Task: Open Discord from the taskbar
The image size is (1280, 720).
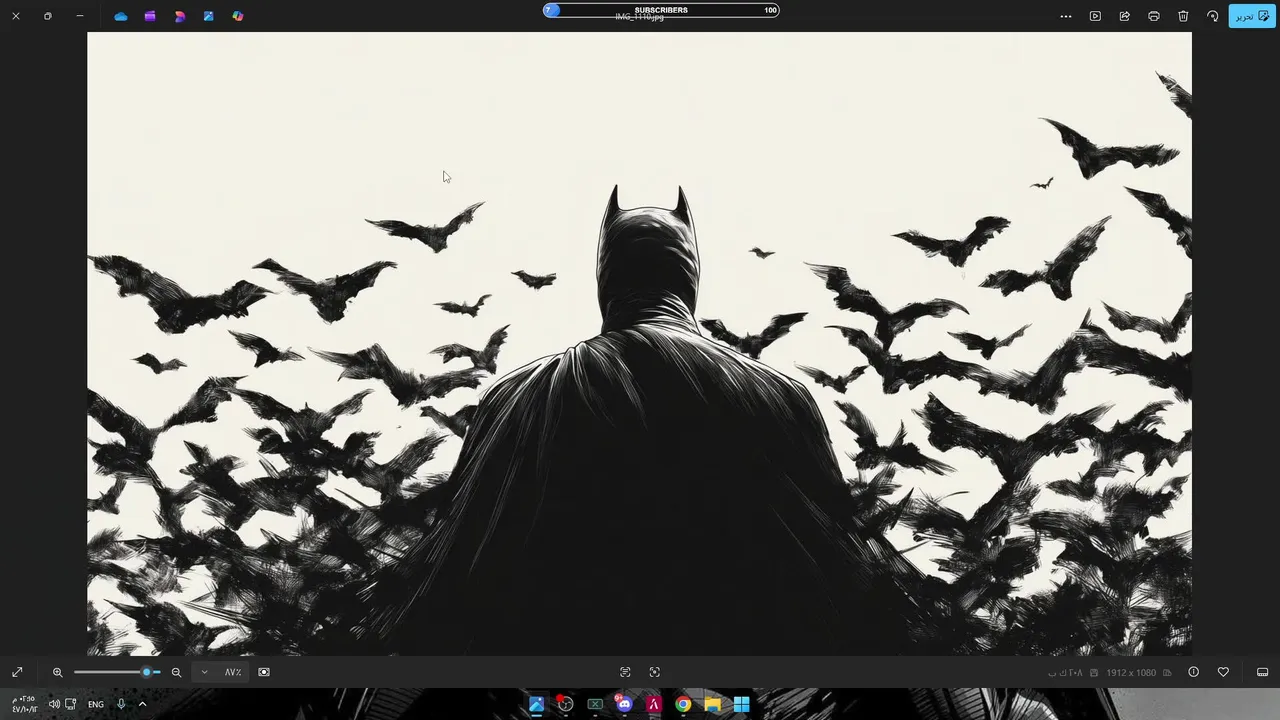Action: click(x=624, y=704)
